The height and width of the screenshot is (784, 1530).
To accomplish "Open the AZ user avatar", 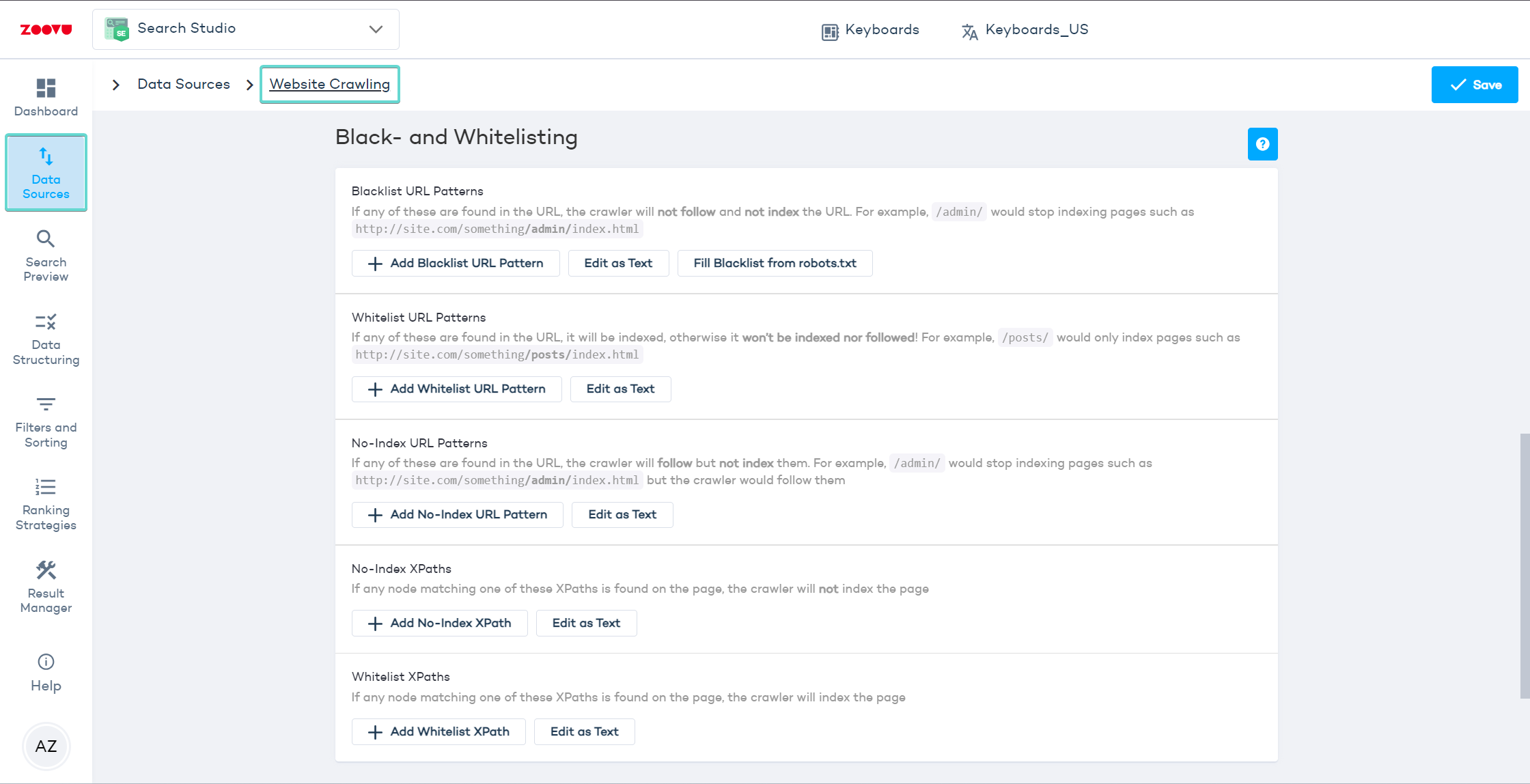I will click(x=46, y=746).
